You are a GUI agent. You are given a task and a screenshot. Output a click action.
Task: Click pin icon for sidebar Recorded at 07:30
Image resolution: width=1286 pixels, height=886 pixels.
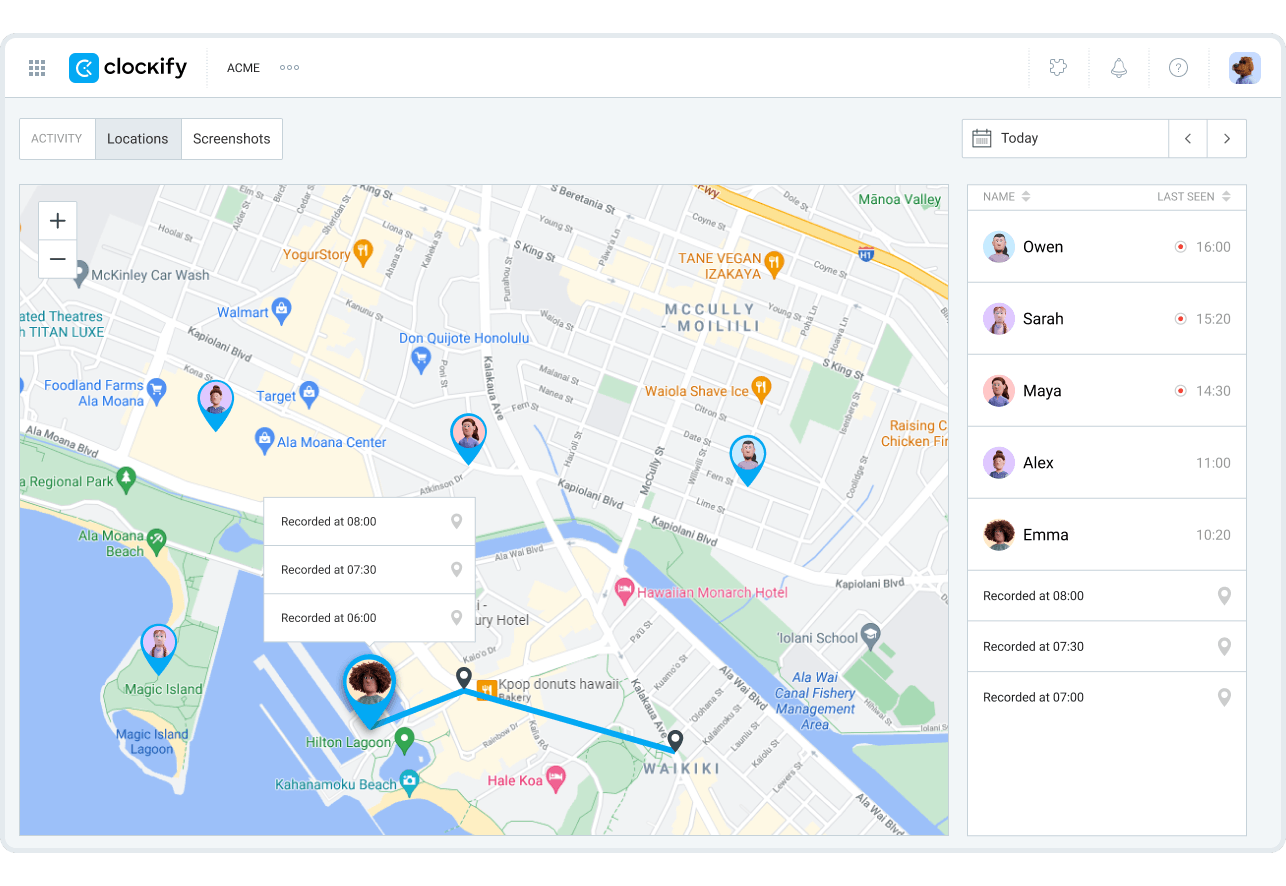pos(1224,647)
